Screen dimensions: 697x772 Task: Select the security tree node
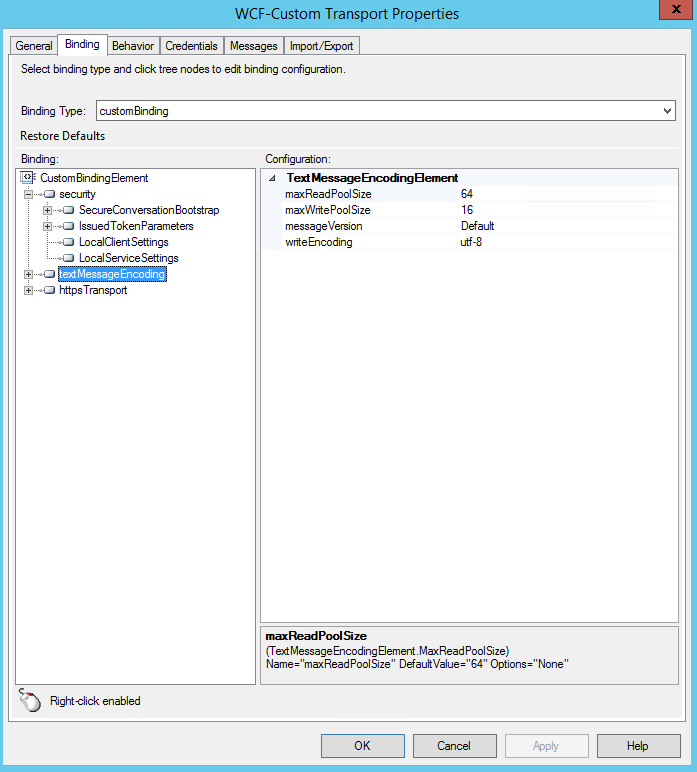click(x=77, y=194)
